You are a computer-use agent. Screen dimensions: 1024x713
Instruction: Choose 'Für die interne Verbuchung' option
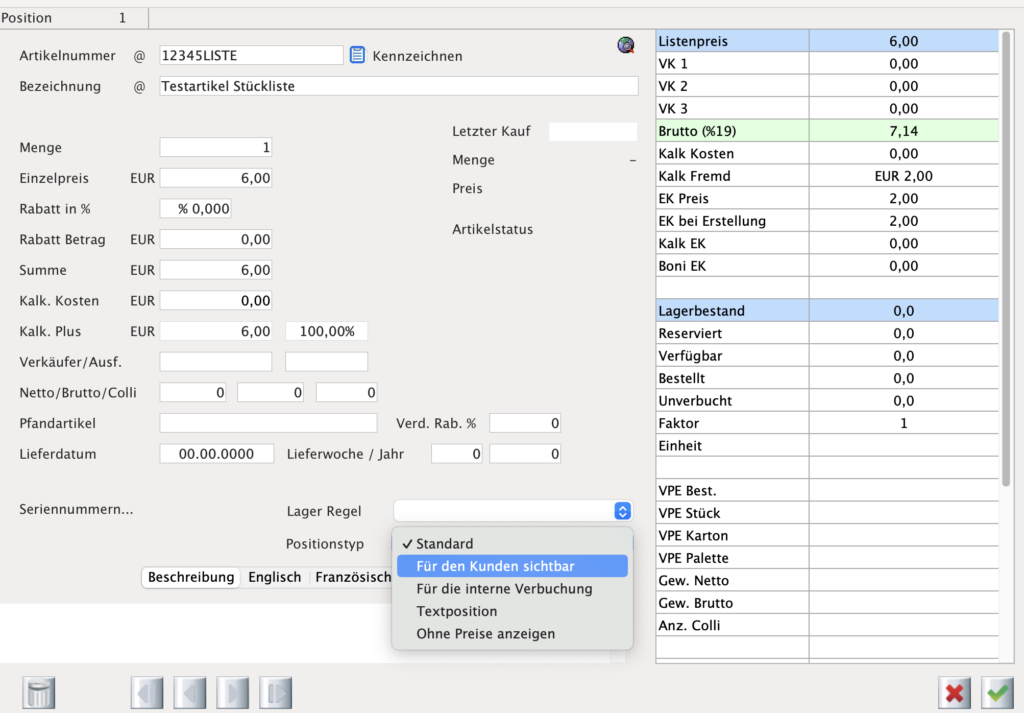[x=504, y=589]
